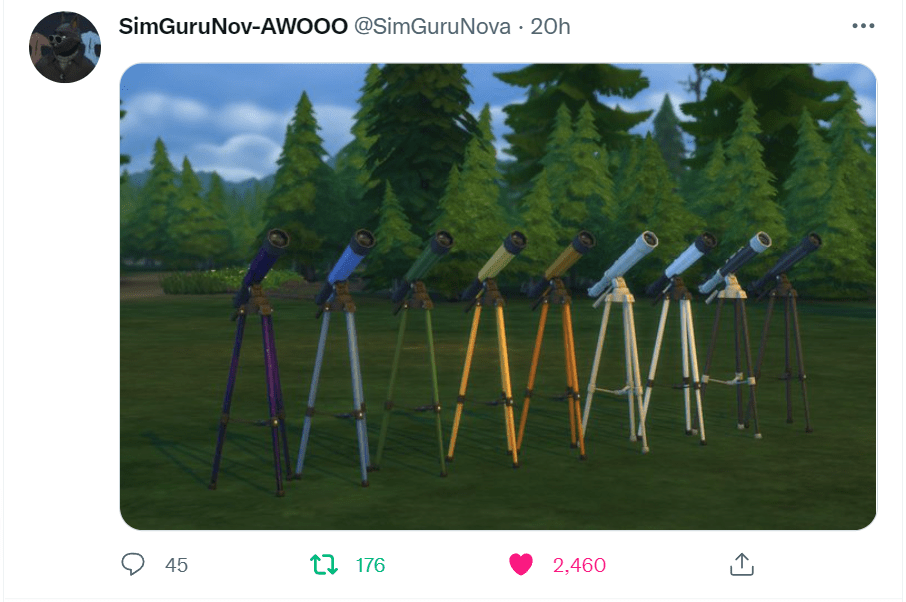Click the rightmost black telescope

[x=786, y=329]
